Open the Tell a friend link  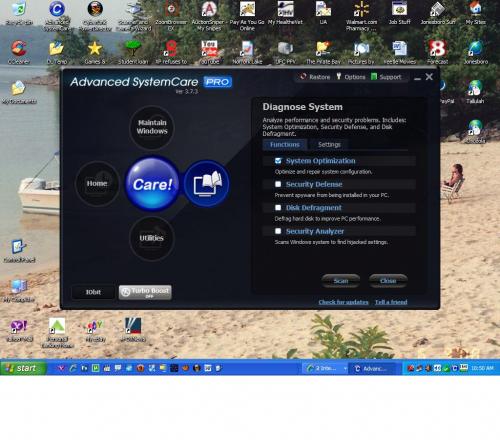391,302
